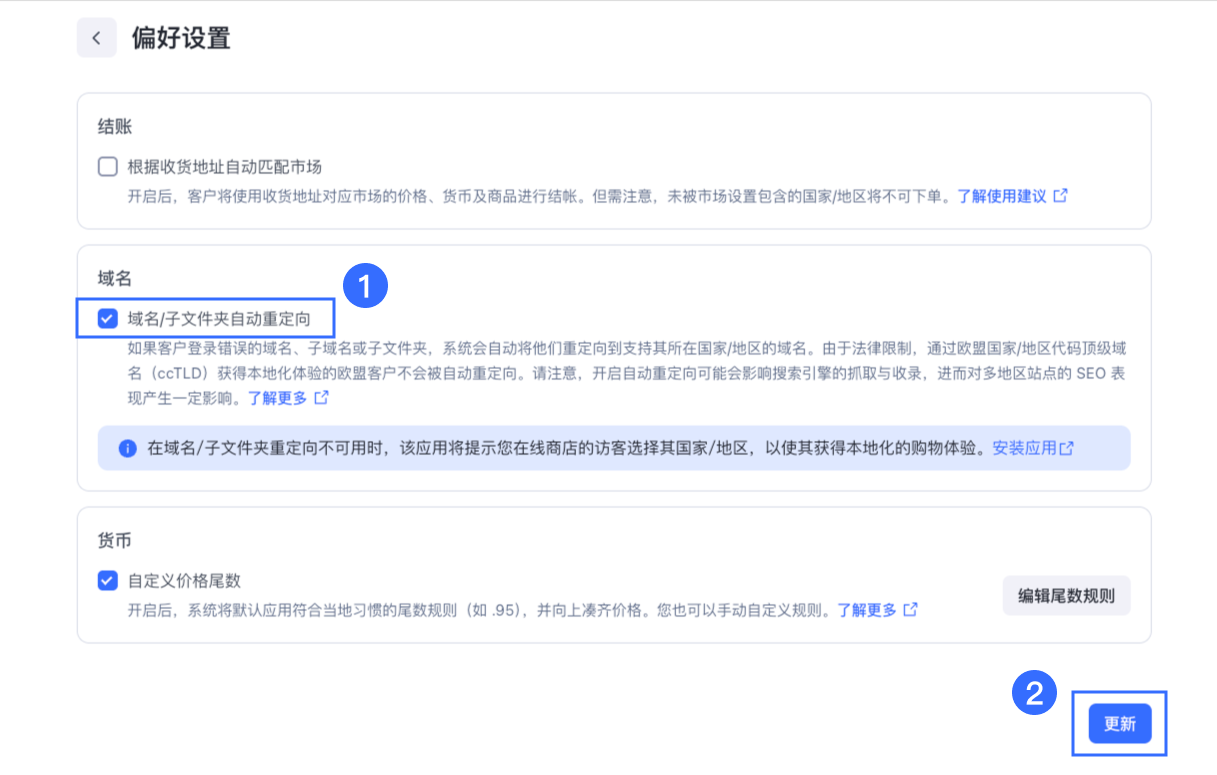Click external-link icon after 了解使用建议
The image size is (1217, 775).
tap(1060, 196)
